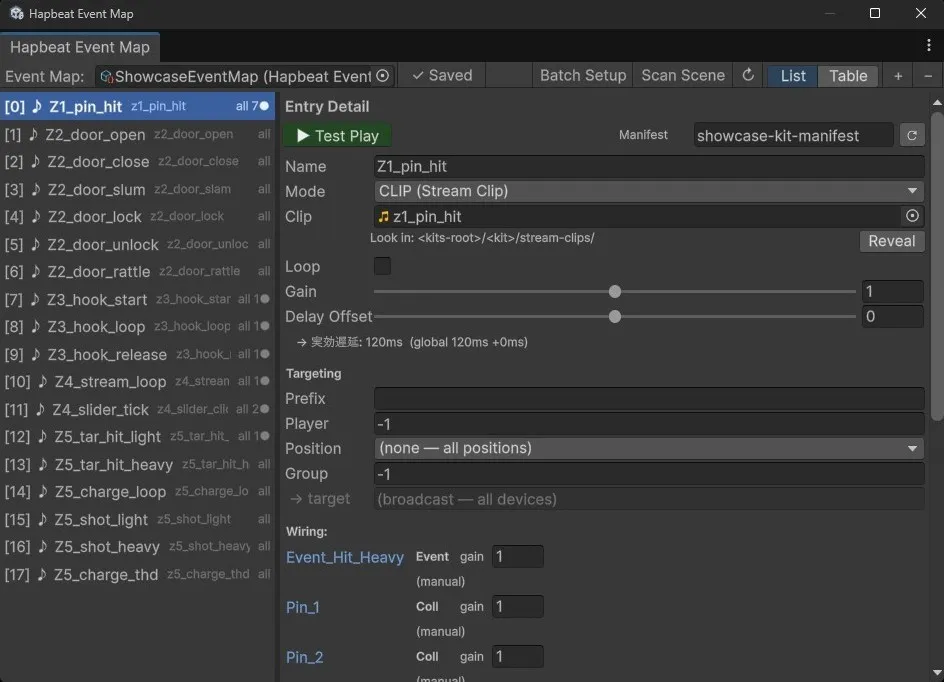The width and height of the screenshot is (944, 682).
Task: Click status dot on Z1_pin_hit row
Action: tap(264, 106)
